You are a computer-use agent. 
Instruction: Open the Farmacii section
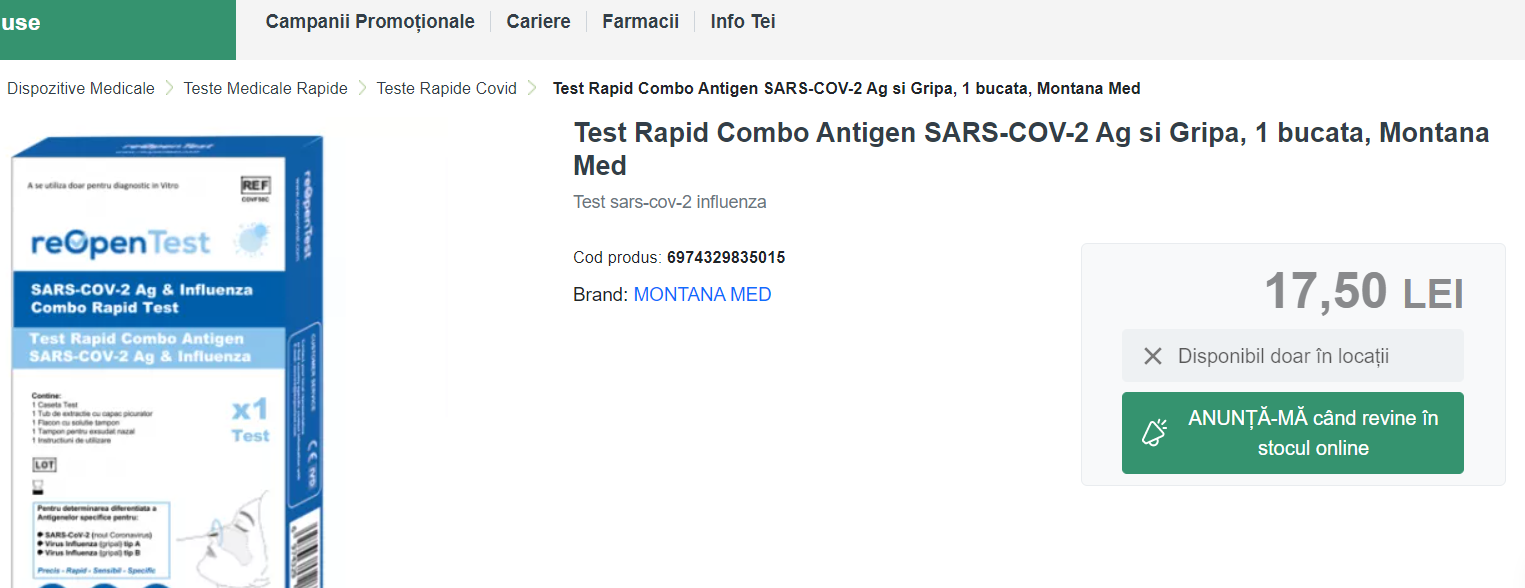click(640, 20)
